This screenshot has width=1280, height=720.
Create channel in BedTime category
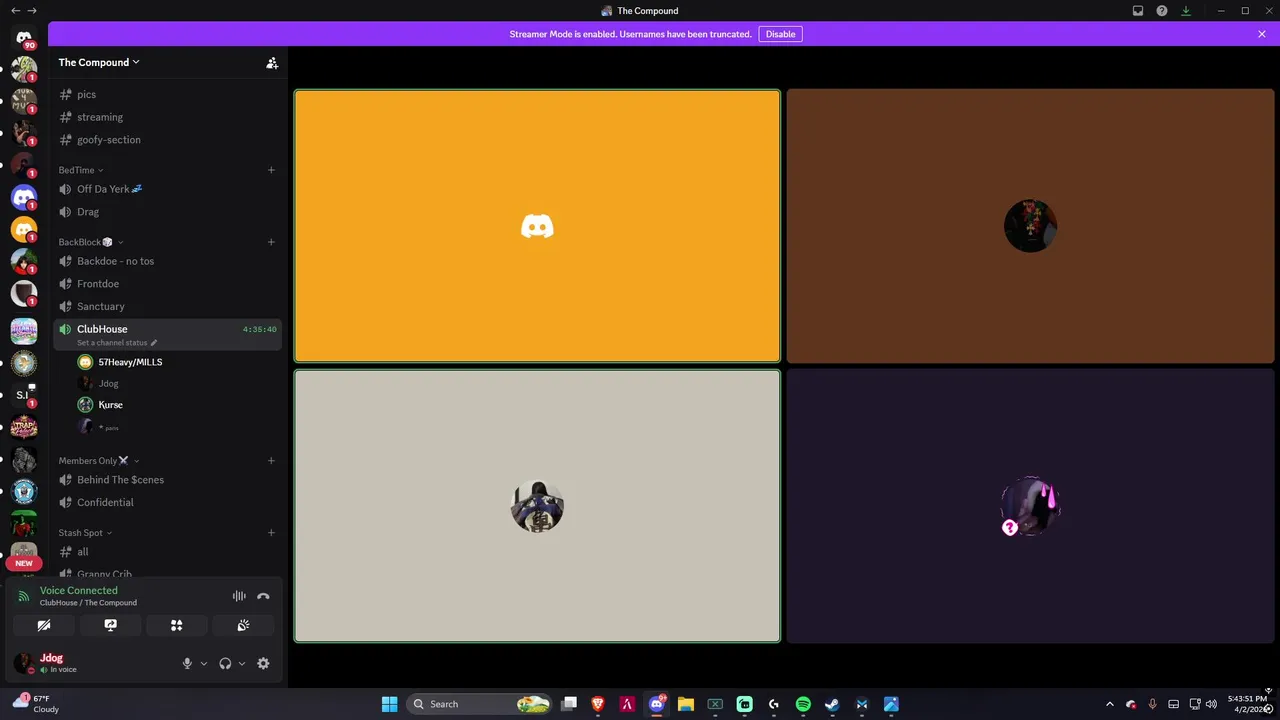click(x=271, y=170)
